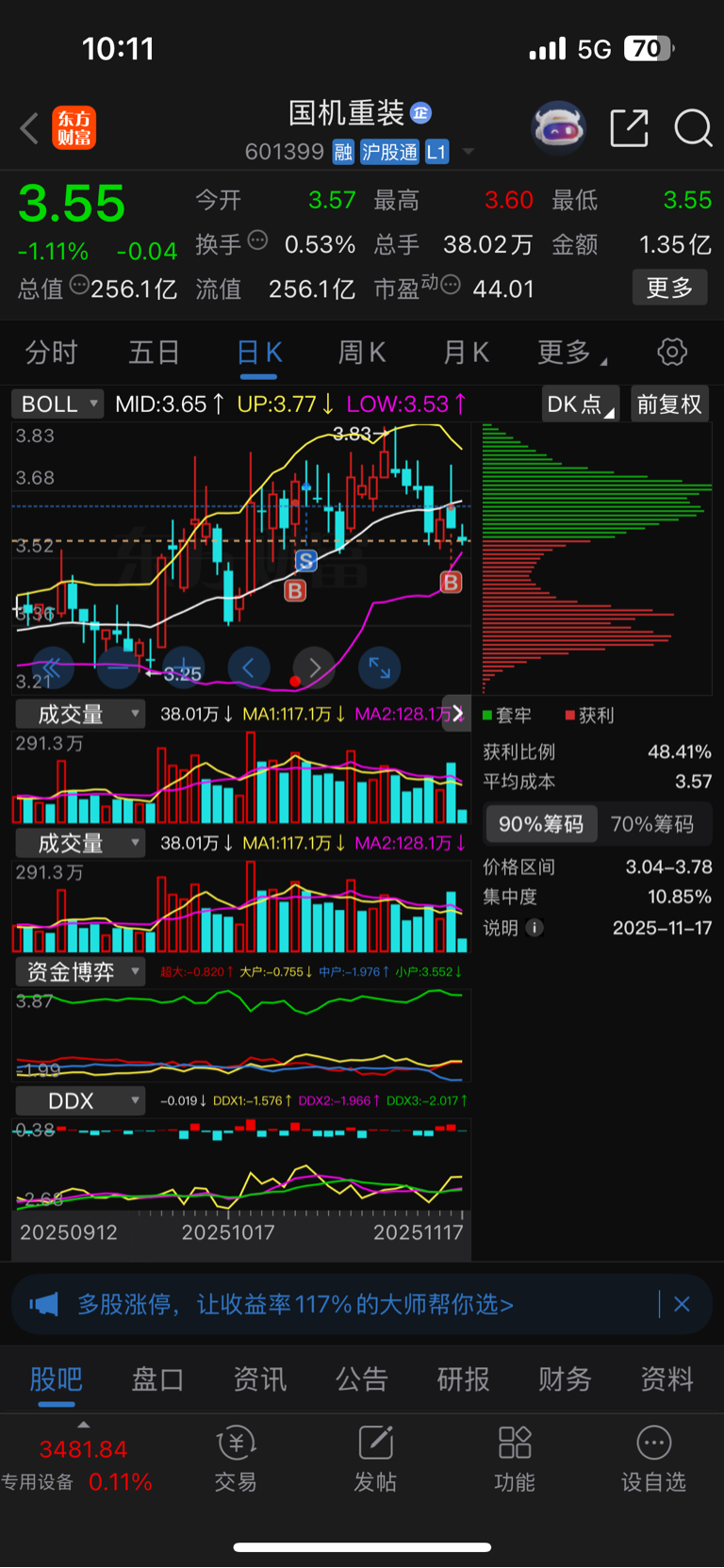Tap the 沪股通 badge
The image size is (724, 1568).
(x=389, y=152)
